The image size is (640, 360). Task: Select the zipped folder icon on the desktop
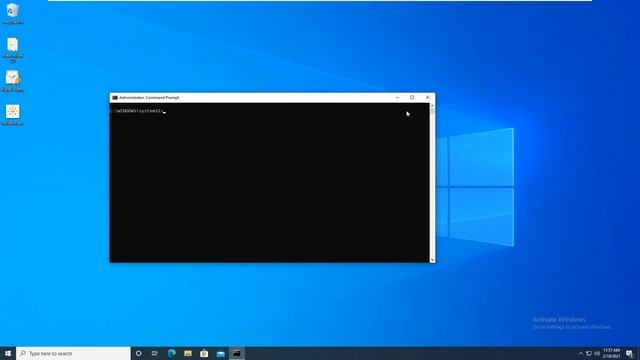(x=13, y=49)
